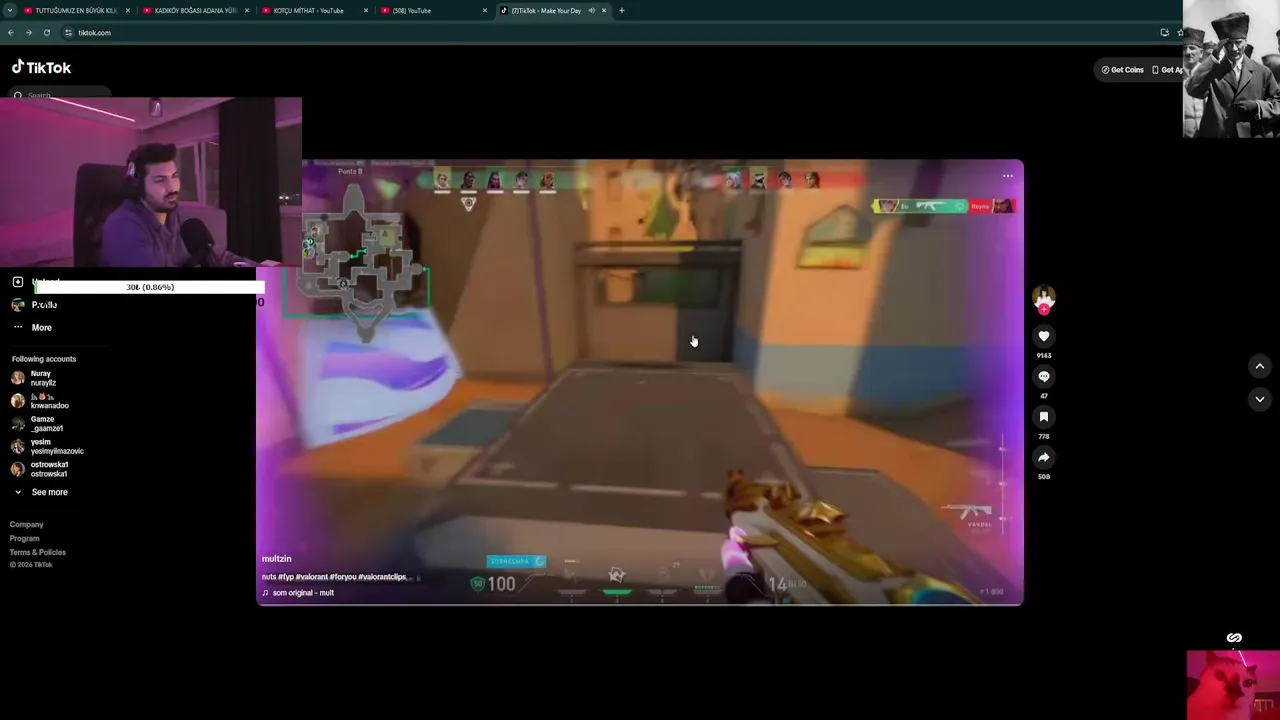
Task: Click browser forward arrow
Action: point(28,33)
